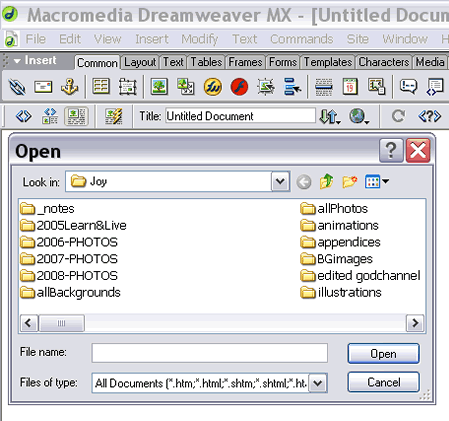Click the Tag Chooser icon

click(435, 87)
